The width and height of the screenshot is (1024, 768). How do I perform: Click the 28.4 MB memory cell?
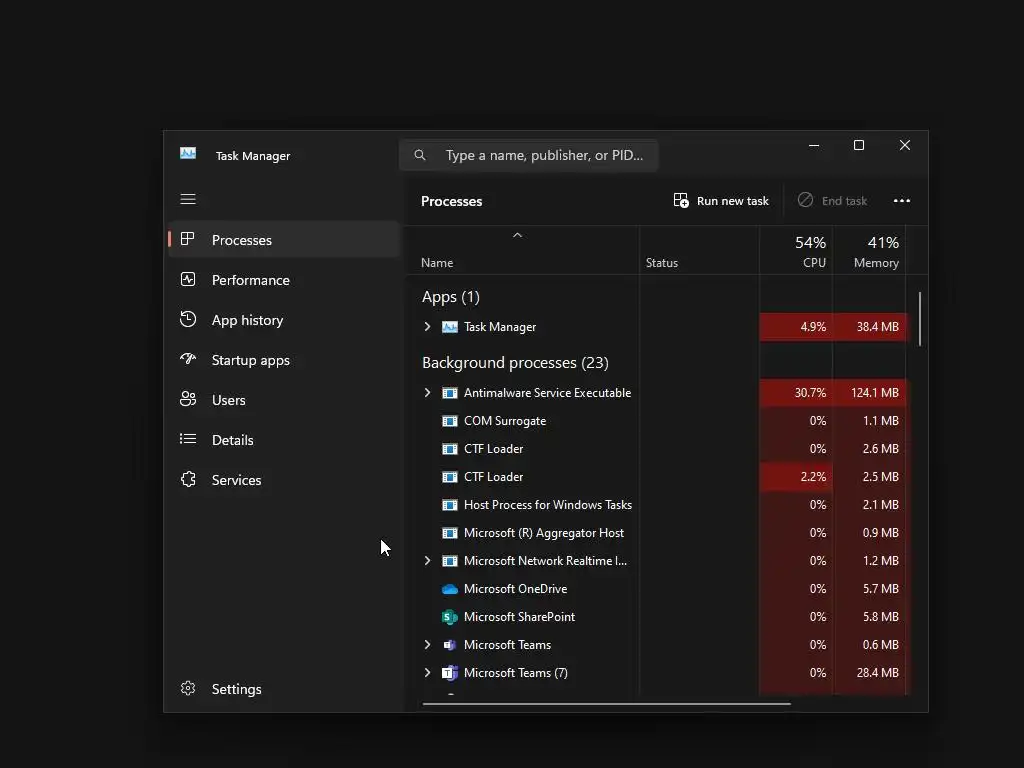(x=869, y=673)
